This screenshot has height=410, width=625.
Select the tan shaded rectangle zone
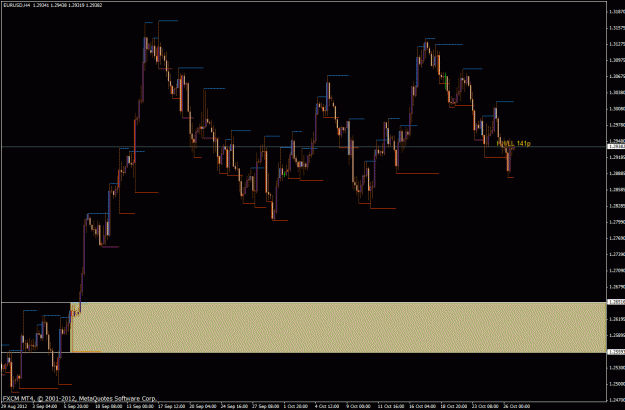[338, 328]
